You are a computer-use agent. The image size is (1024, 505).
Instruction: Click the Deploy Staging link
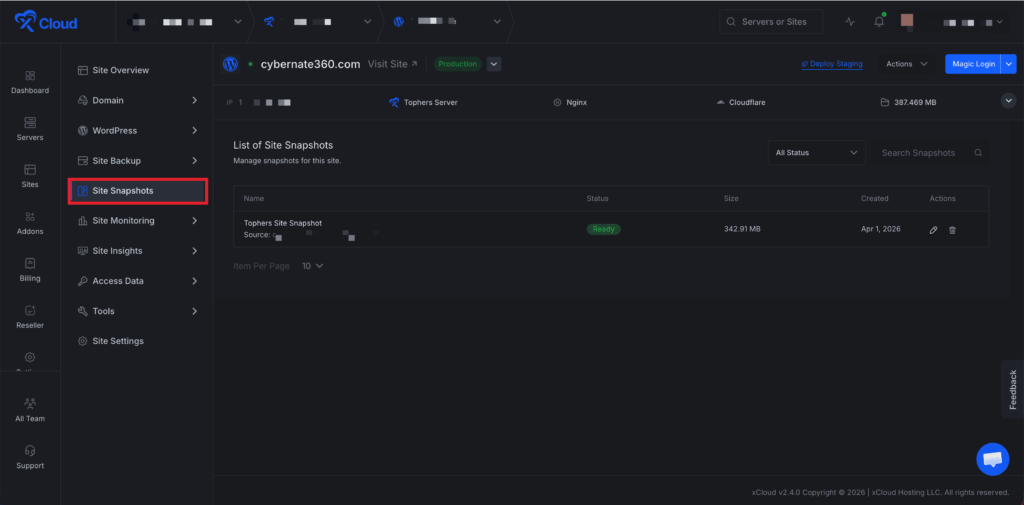point(832,64)
